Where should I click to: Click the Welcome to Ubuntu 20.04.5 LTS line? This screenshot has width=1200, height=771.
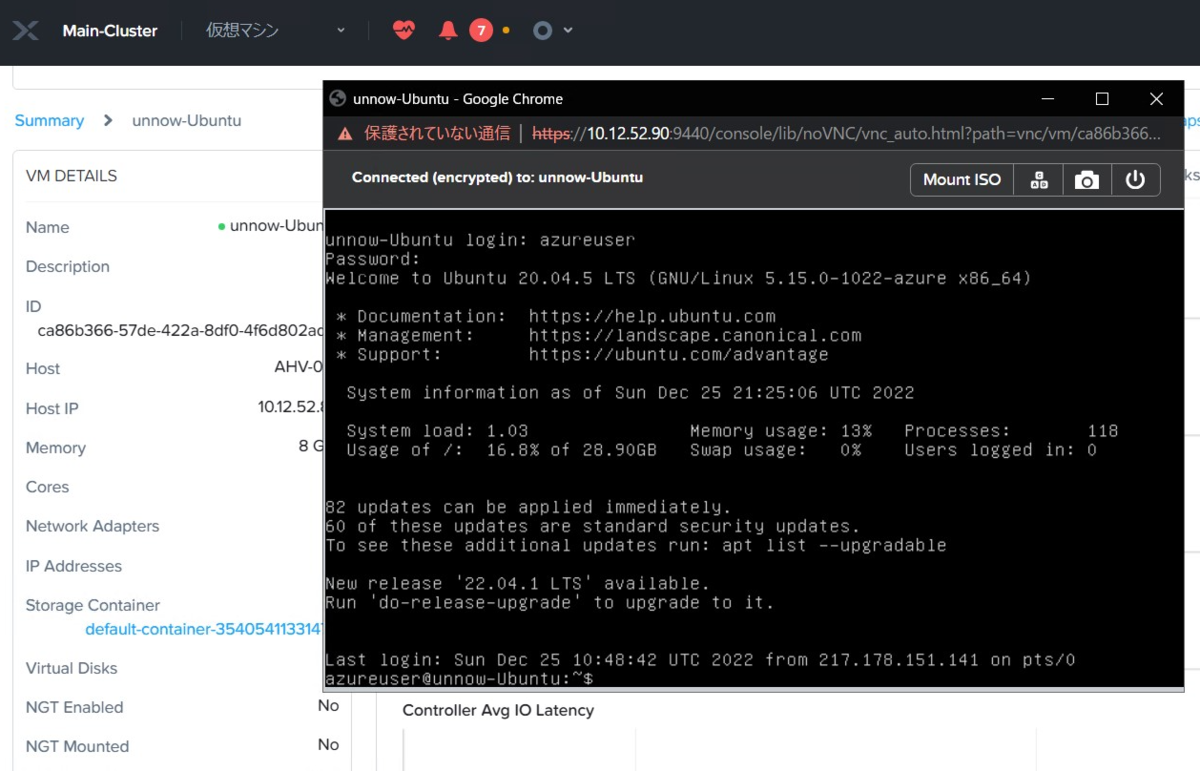(678, 278)
